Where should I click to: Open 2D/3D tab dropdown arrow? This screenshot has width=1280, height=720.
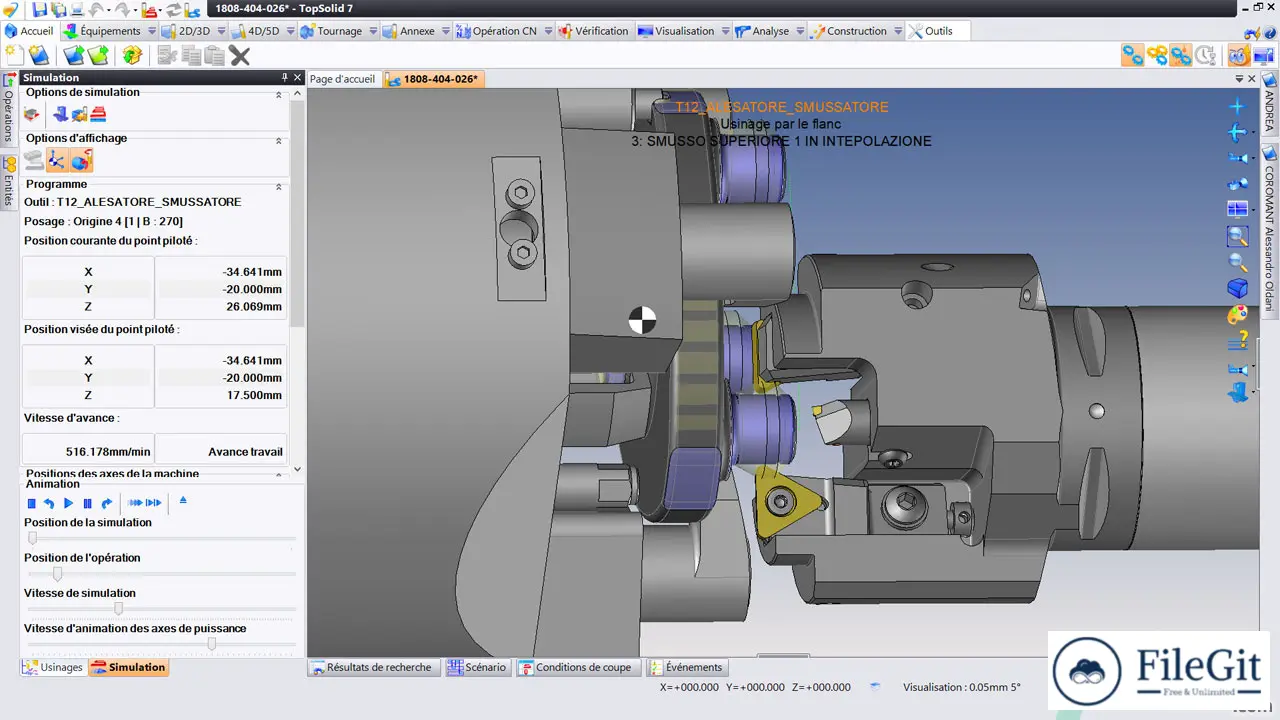click(220, 31)
